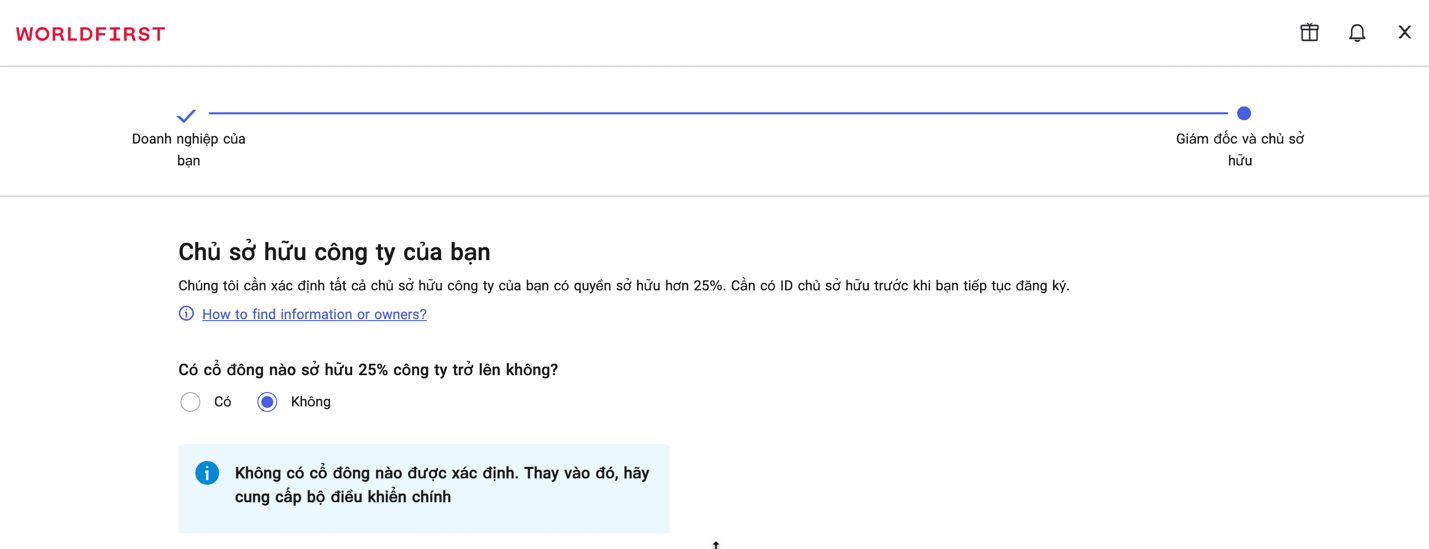Viewport: 1429px width, 549px height.
Task: Click the blue info icon in the banner
Action: coord(207,473)
